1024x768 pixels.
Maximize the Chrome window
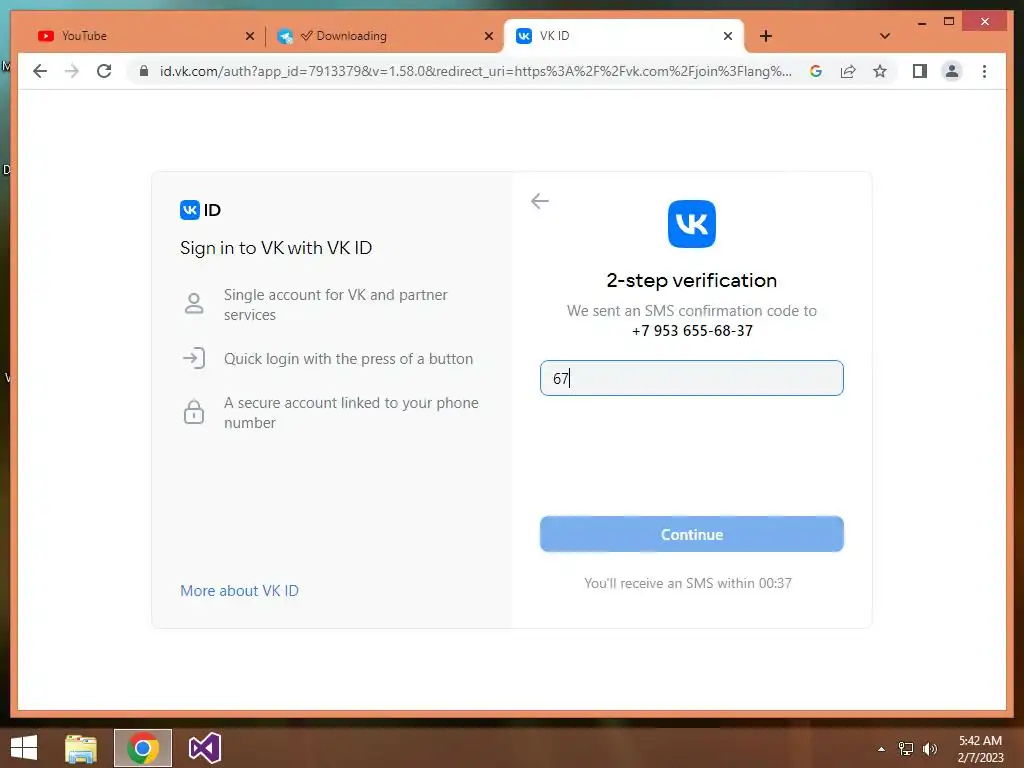point(950,22)
